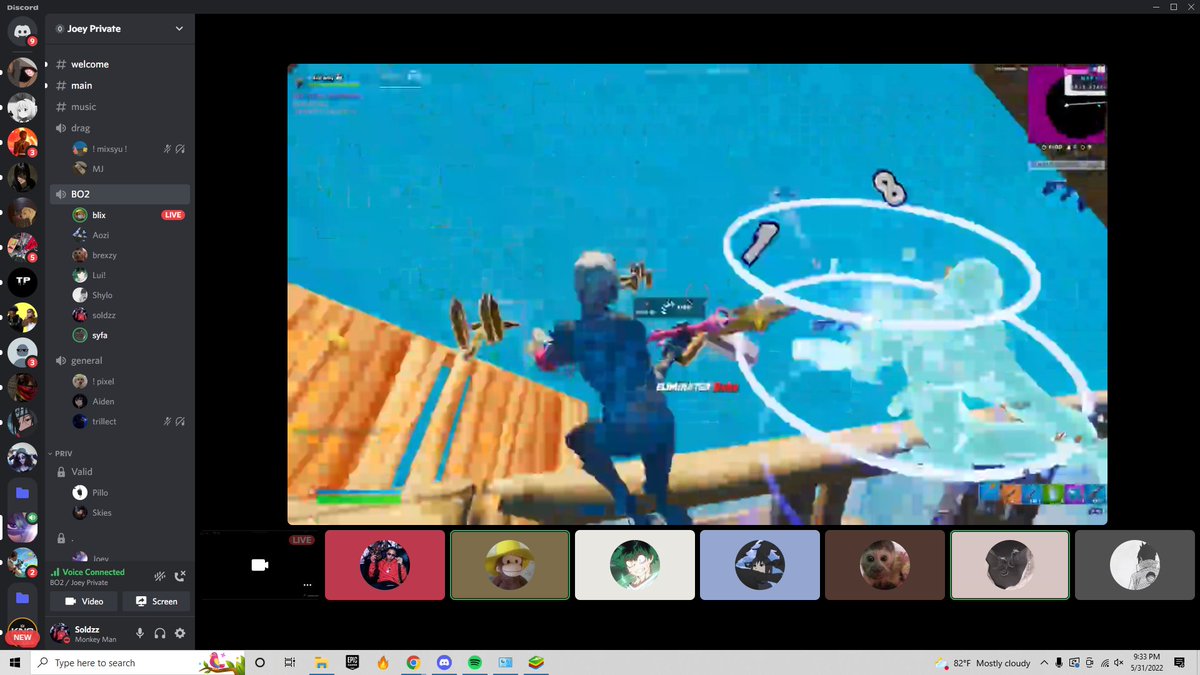The width and height of the screenshot is (1200, 675).
Task: Open the muted volume tray icon
Action: coord(1118,662)
